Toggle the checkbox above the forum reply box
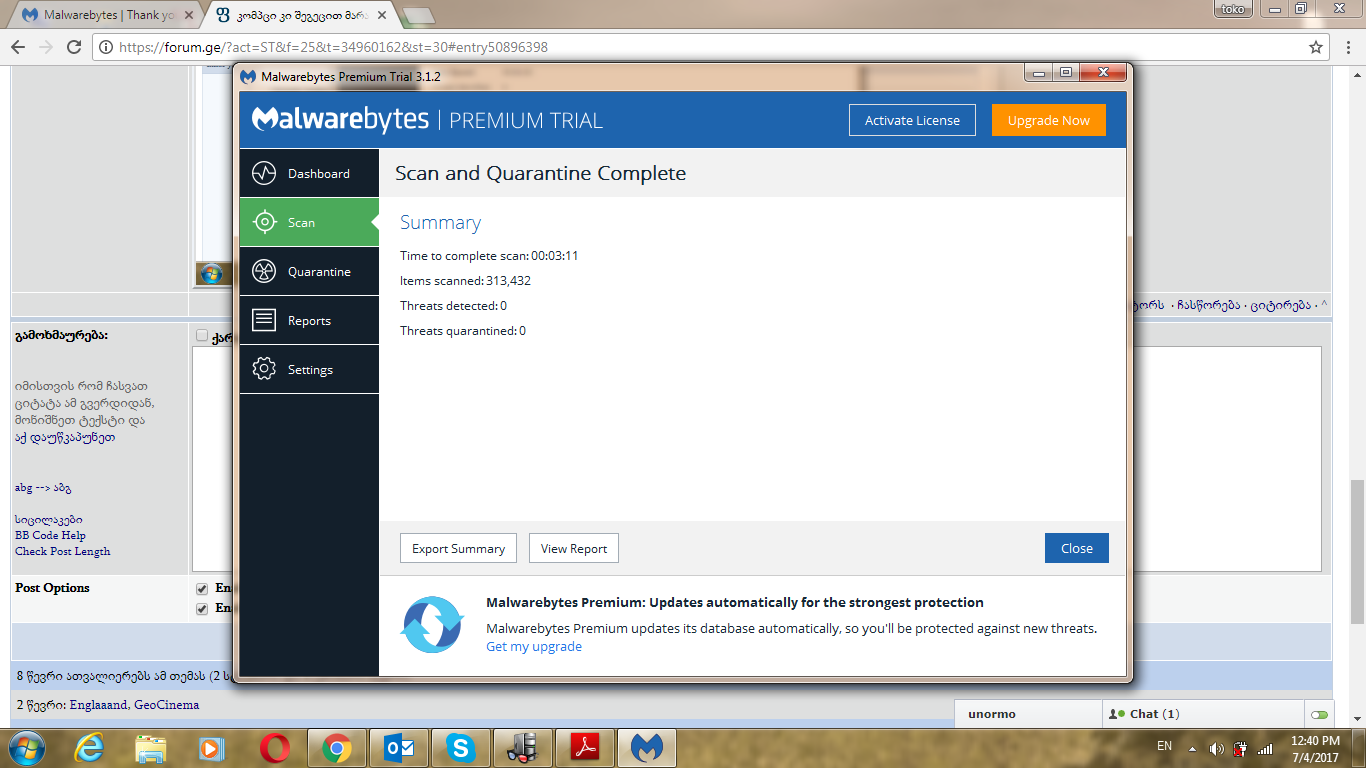The height and width of the screenshot is (768, 1366). (x=202, y=336)
